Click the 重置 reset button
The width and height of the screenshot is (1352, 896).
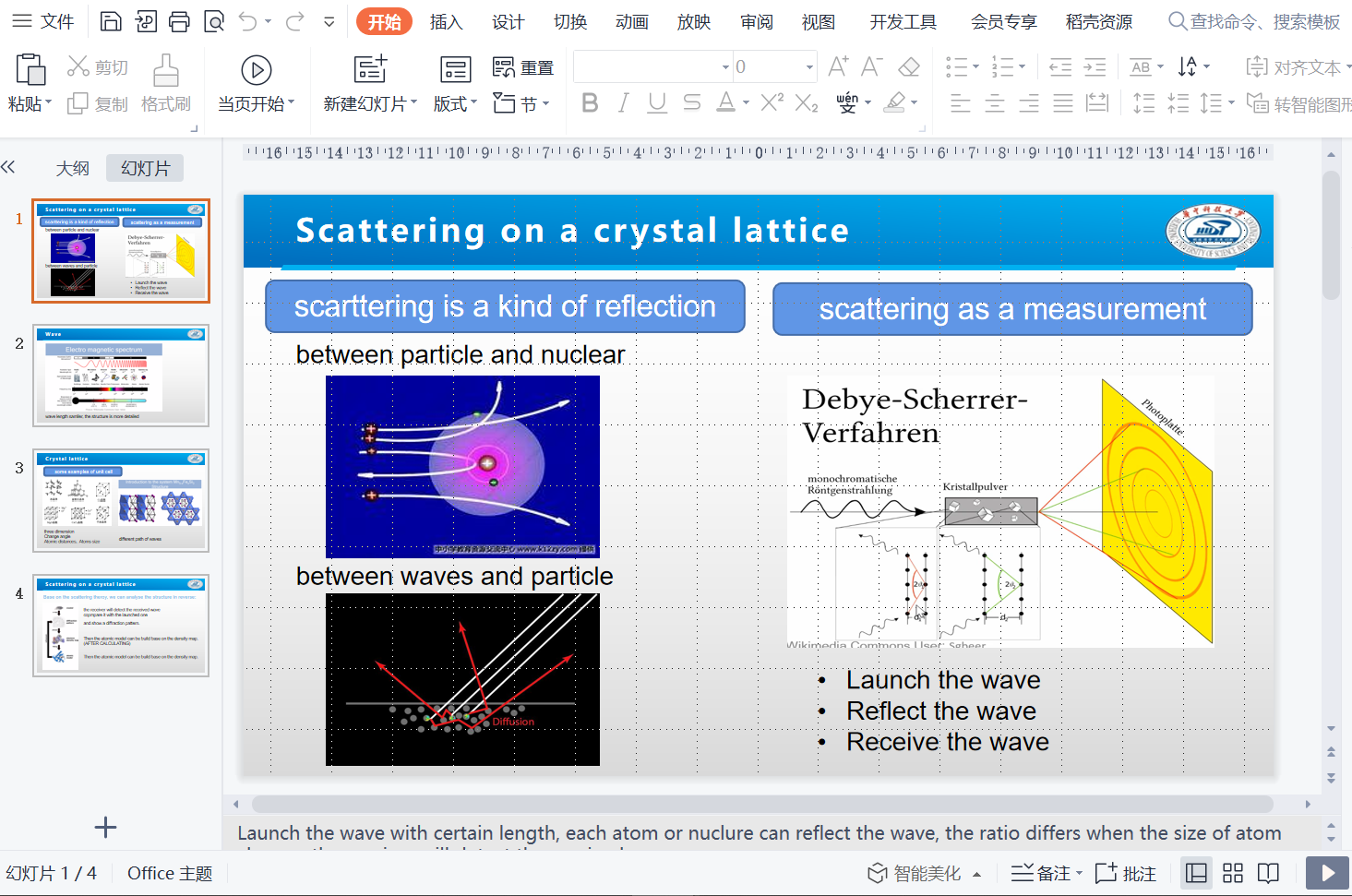(x=523, y=67)
